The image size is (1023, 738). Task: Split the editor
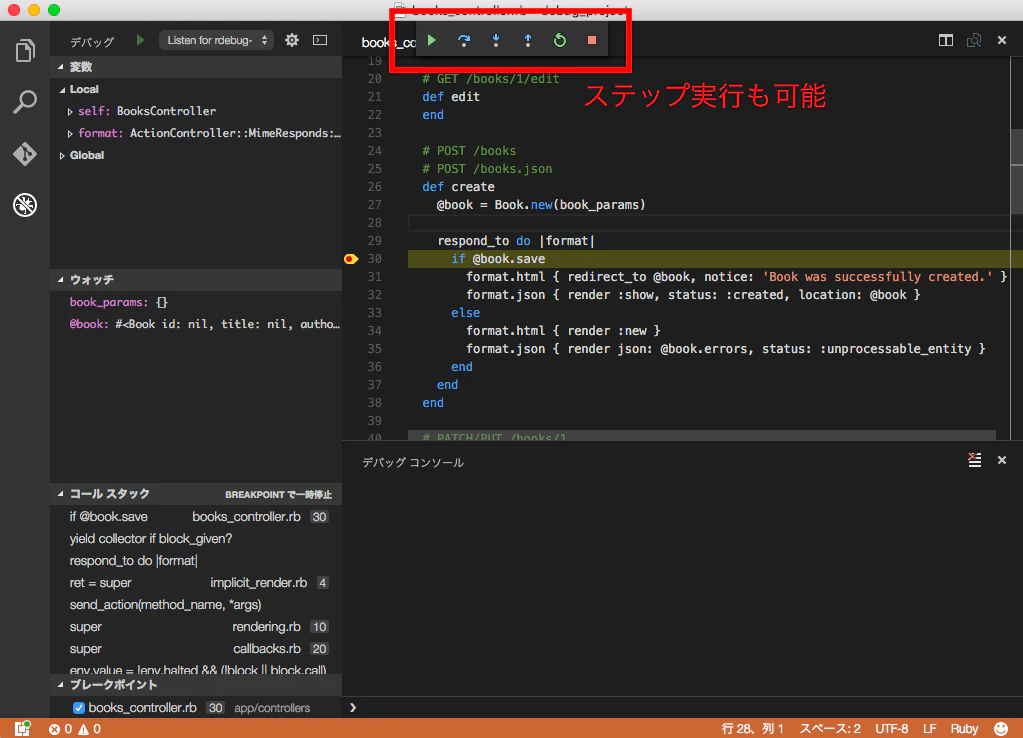pyautogui.click(x=945, y=40)
